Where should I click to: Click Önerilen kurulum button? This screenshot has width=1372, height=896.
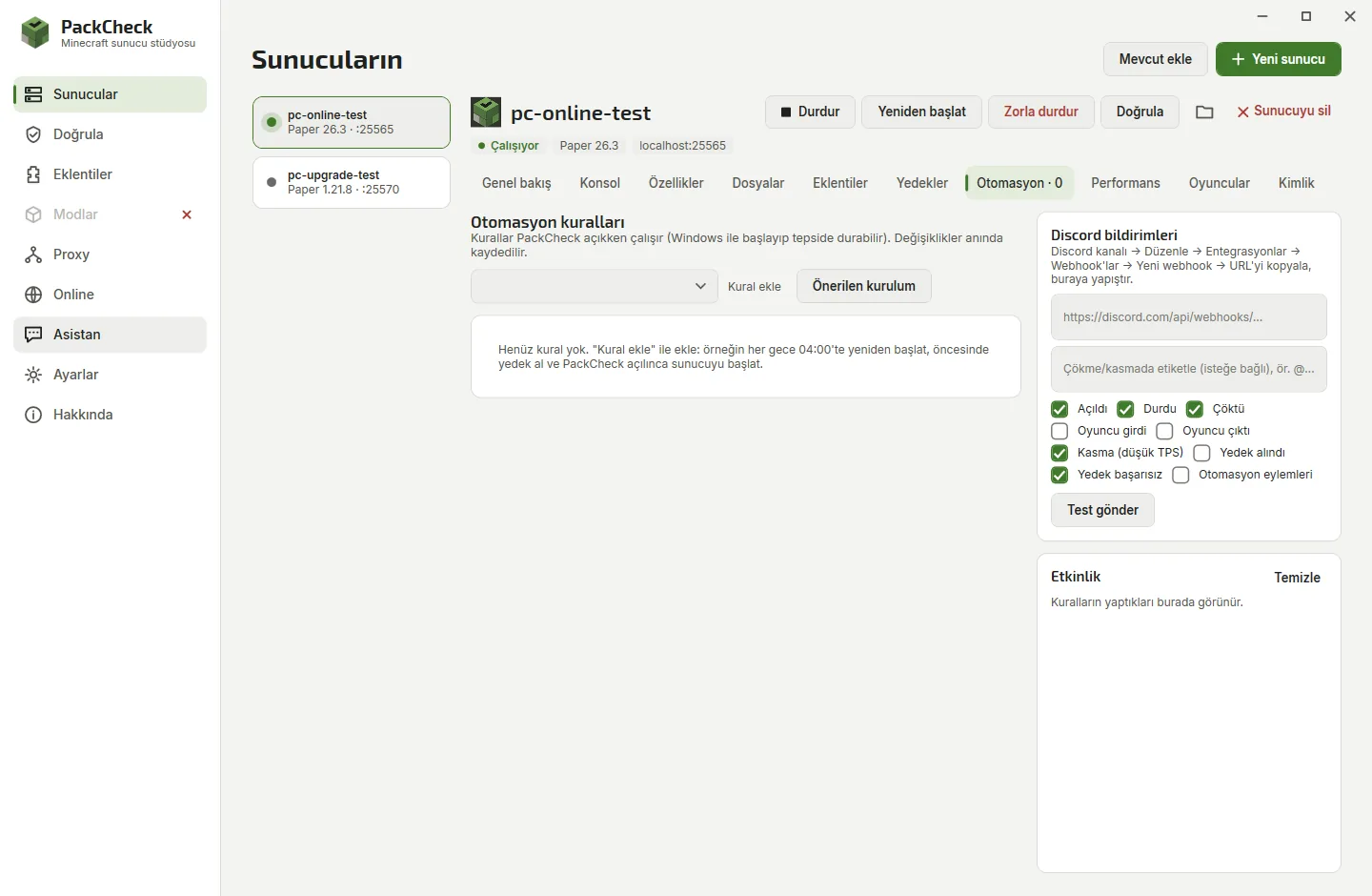click(x=864, y=286)
